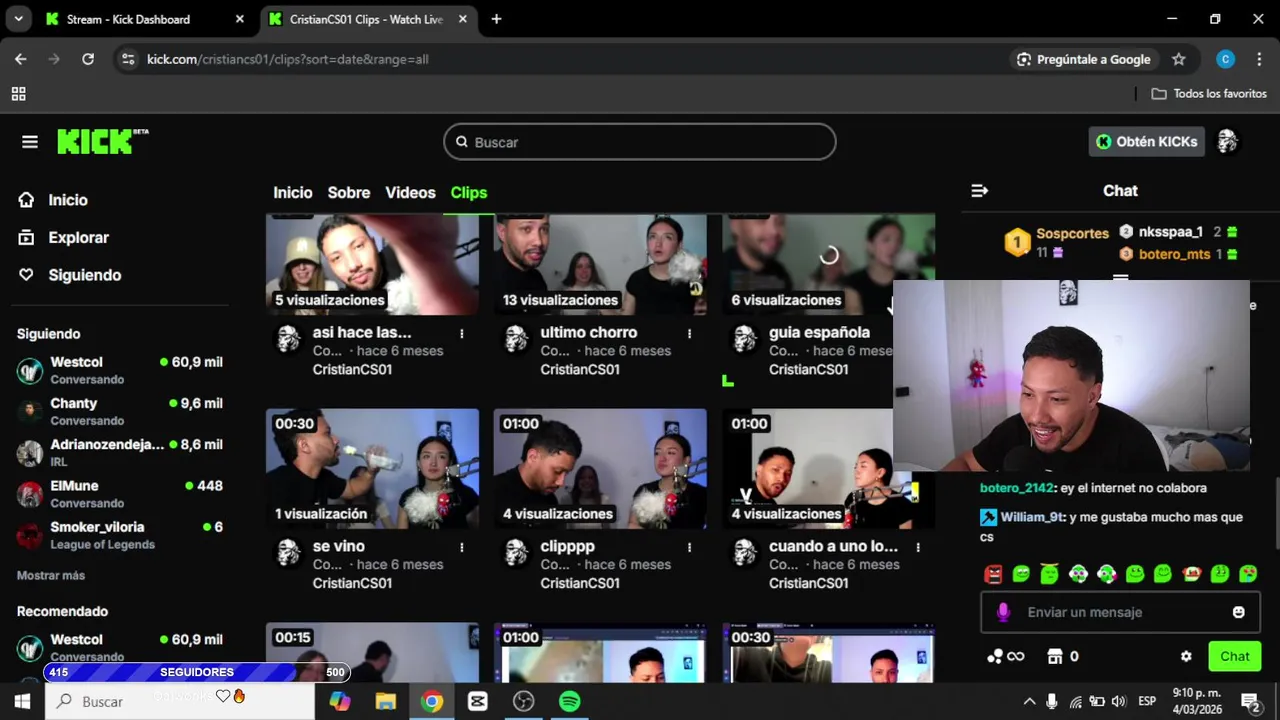The image size is (1280, 720).
Task: Bookmark this page with star icon
Action: [x=1179, y=59]
